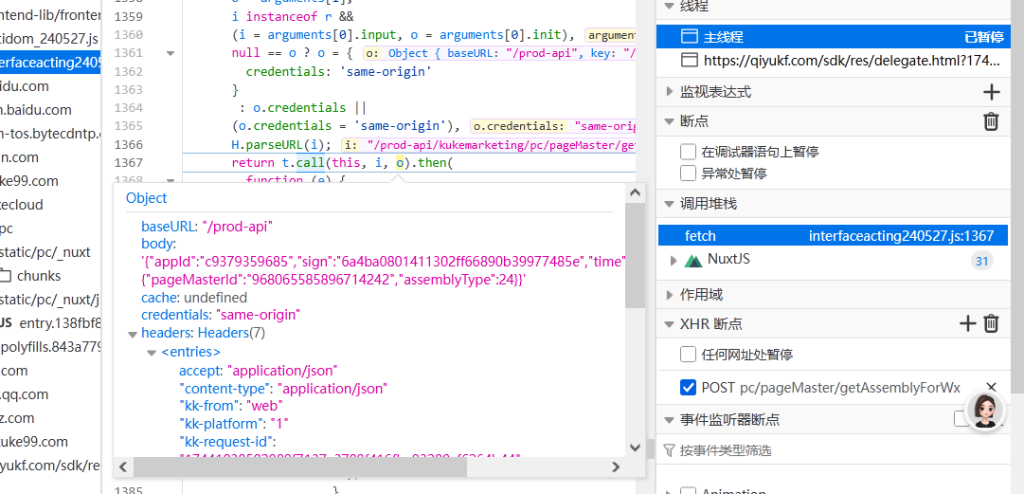Add a new watch expression
This screenshot has width=1024, height=494.
tap(991, 92)
